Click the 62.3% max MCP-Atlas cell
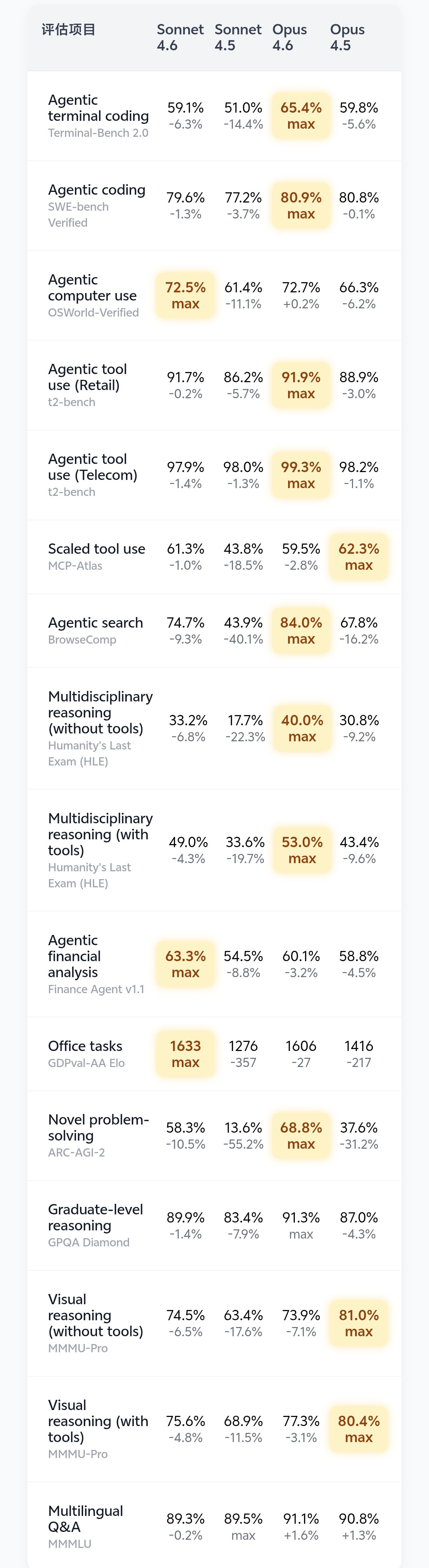Screen dimensions: 429x1568 tap(359, 557)
